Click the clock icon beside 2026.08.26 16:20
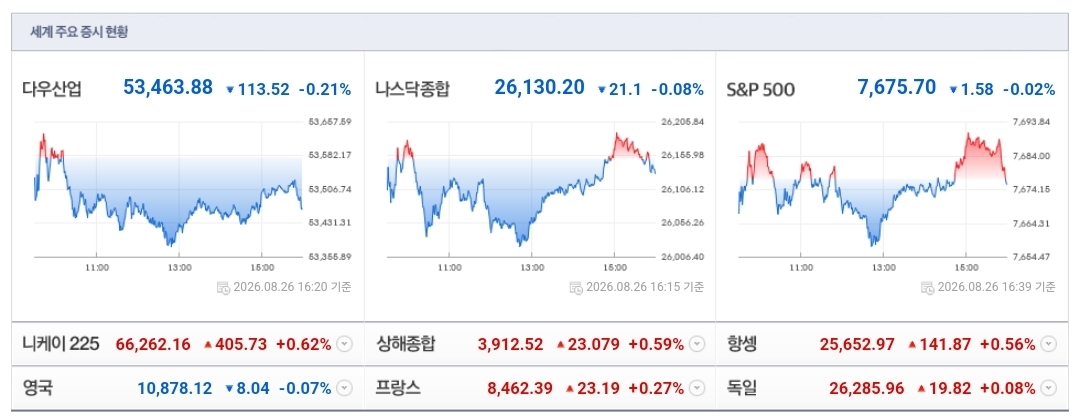The image size is (1080, 420). tap(224, 288)
